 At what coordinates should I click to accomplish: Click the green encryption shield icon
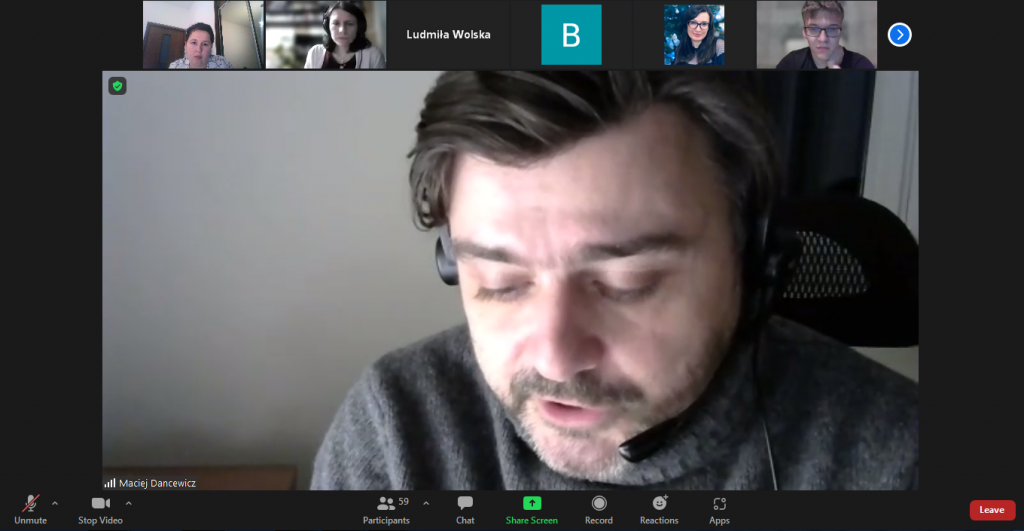(x=118, y=86)
